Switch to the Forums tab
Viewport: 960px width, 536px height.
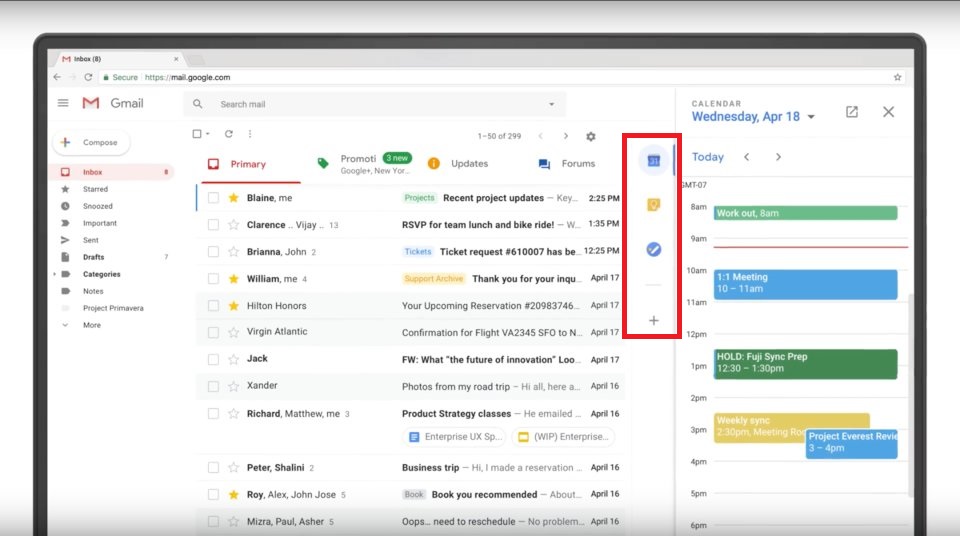567,164
